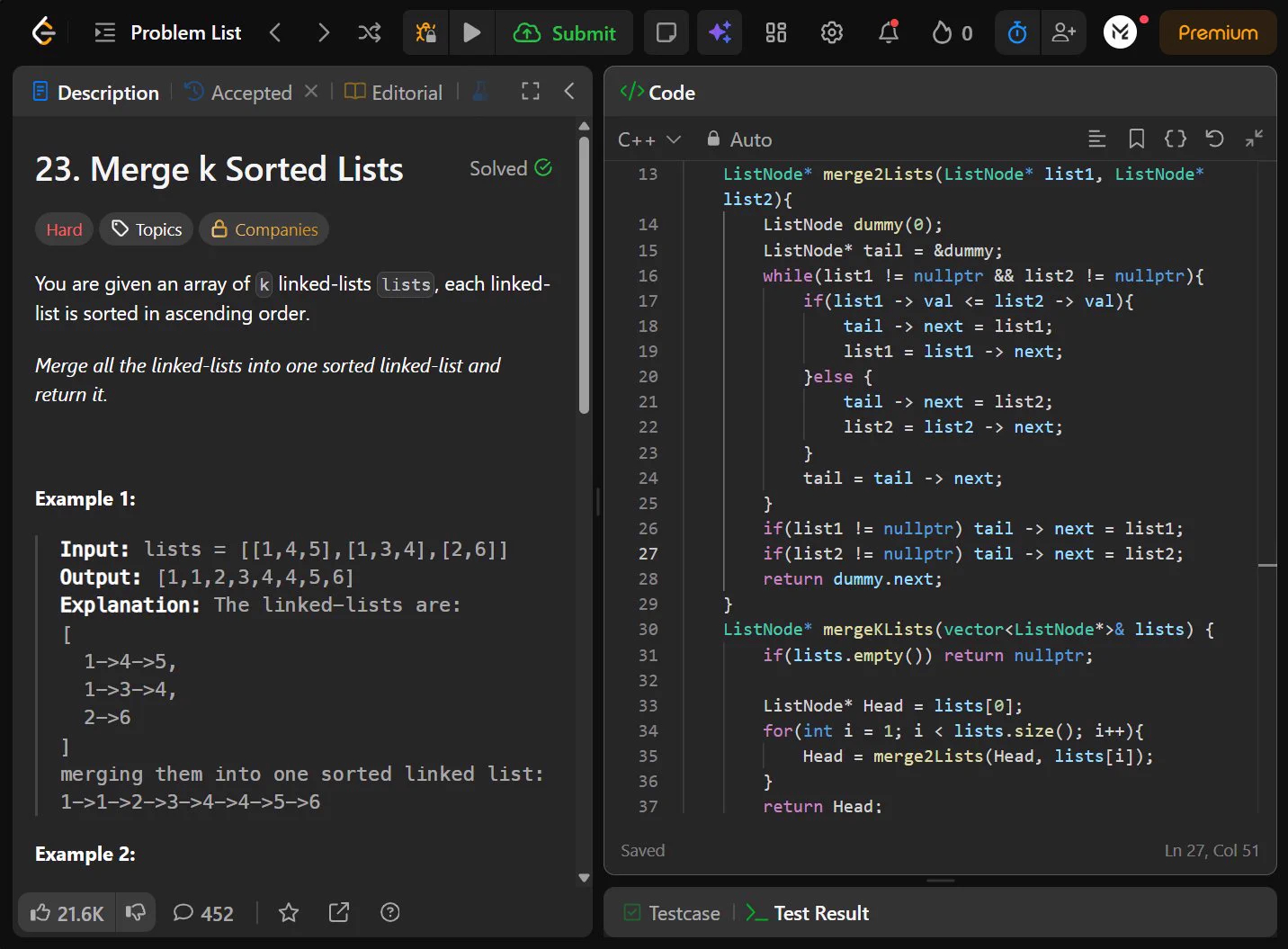
Task: Open the AI sparkle assistant
Action: [720, 33]
